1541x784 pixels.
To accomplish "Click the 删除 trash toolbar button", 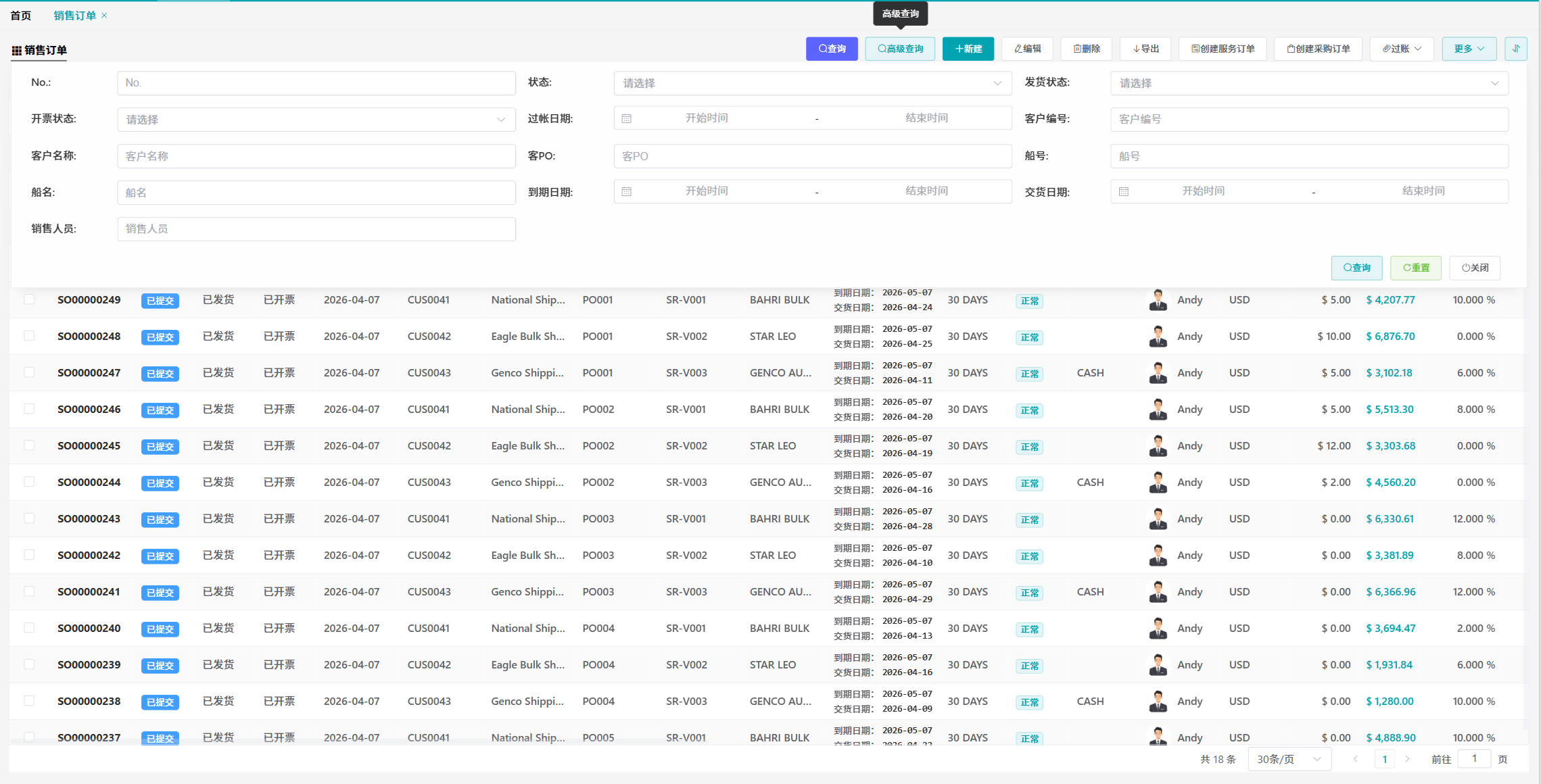I will pos(1087,49).
